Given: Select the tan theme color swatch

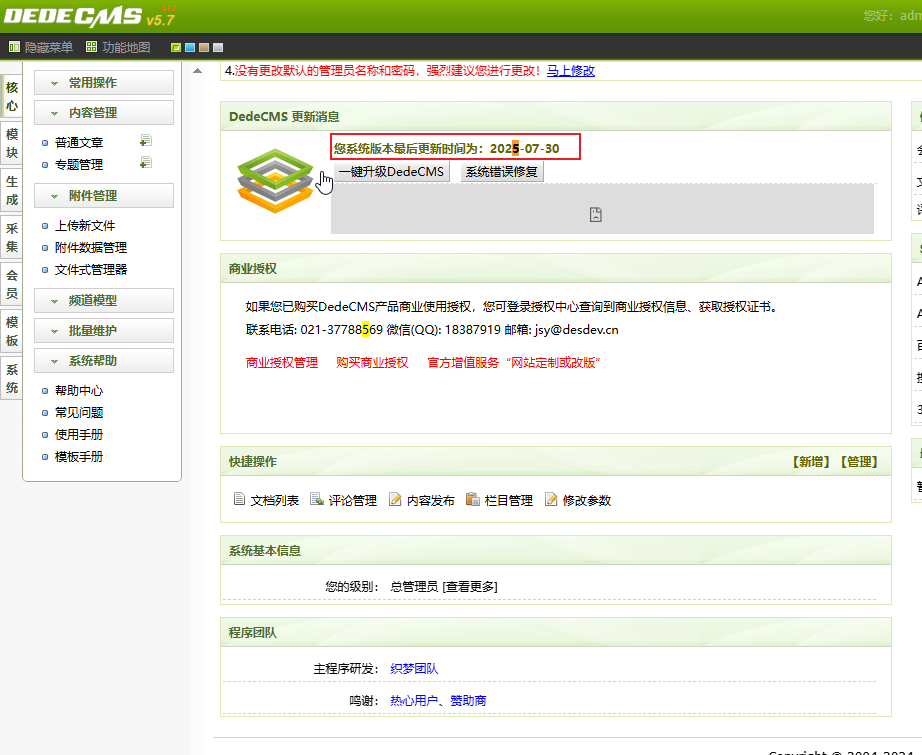Looking at the screenshot, I should tap(204, 48).
